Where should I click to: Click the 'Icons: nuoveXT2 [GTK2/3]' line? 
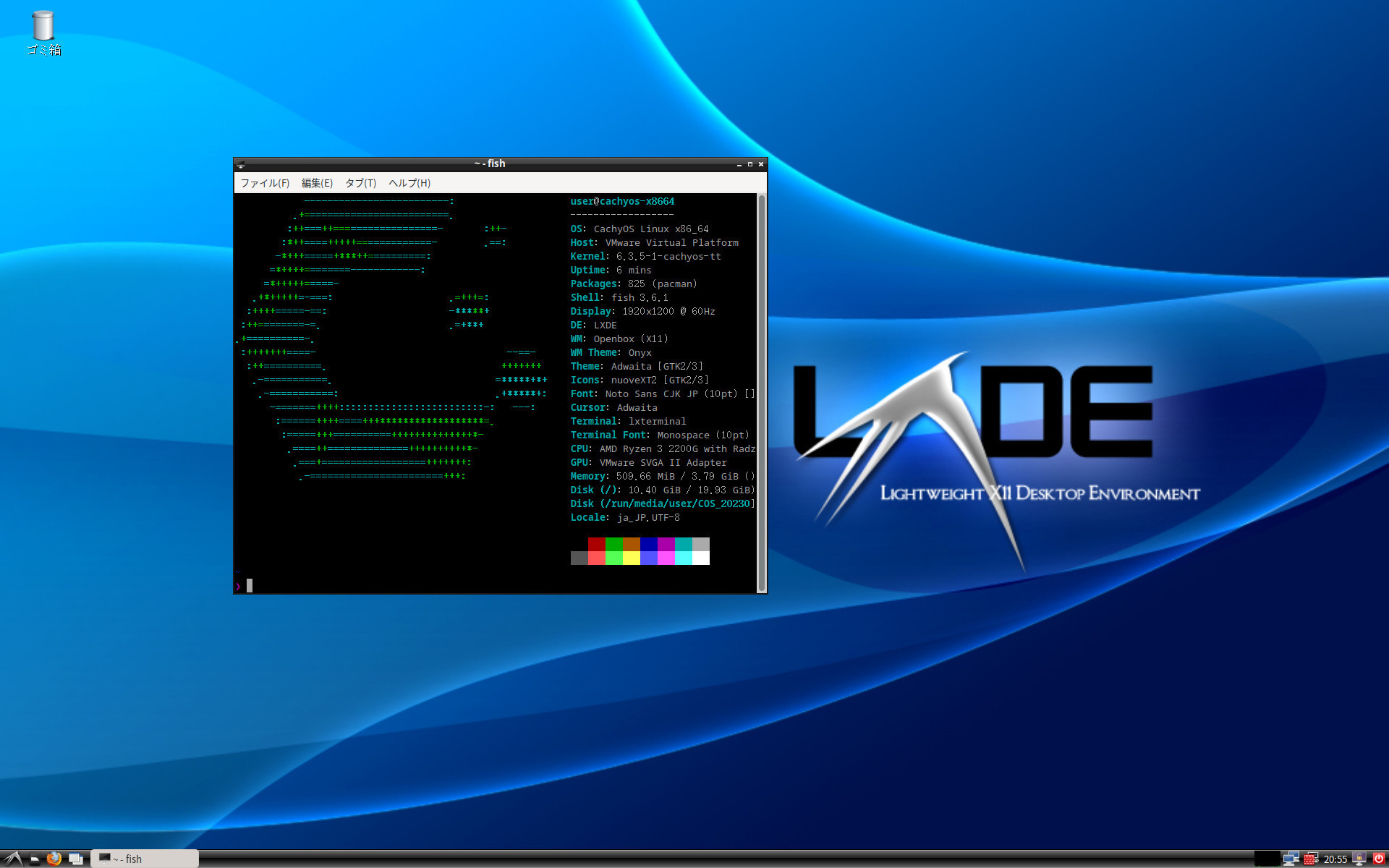point(640,380)
